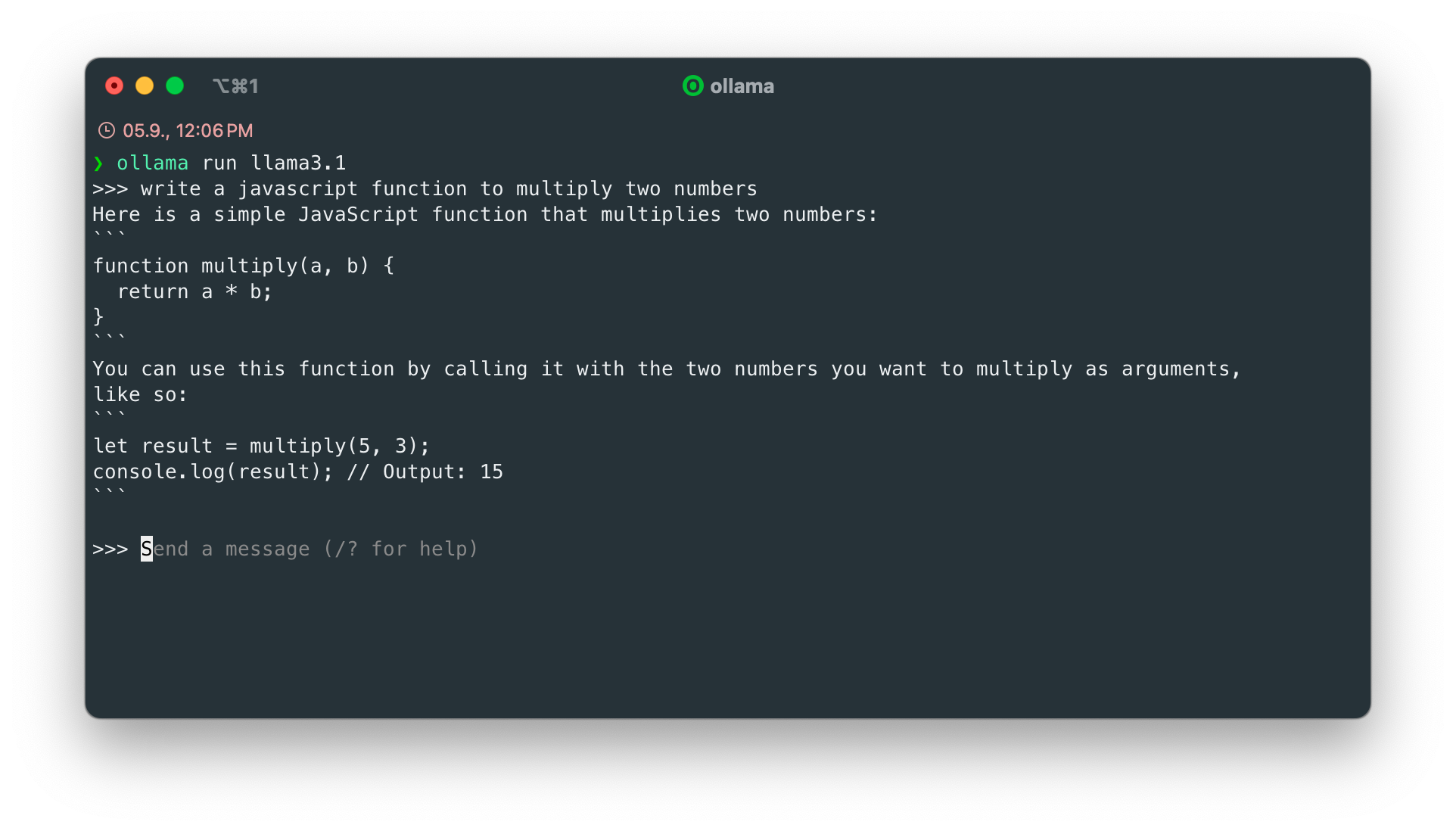Click the 'Send a message' input prompt

(310, 549)
